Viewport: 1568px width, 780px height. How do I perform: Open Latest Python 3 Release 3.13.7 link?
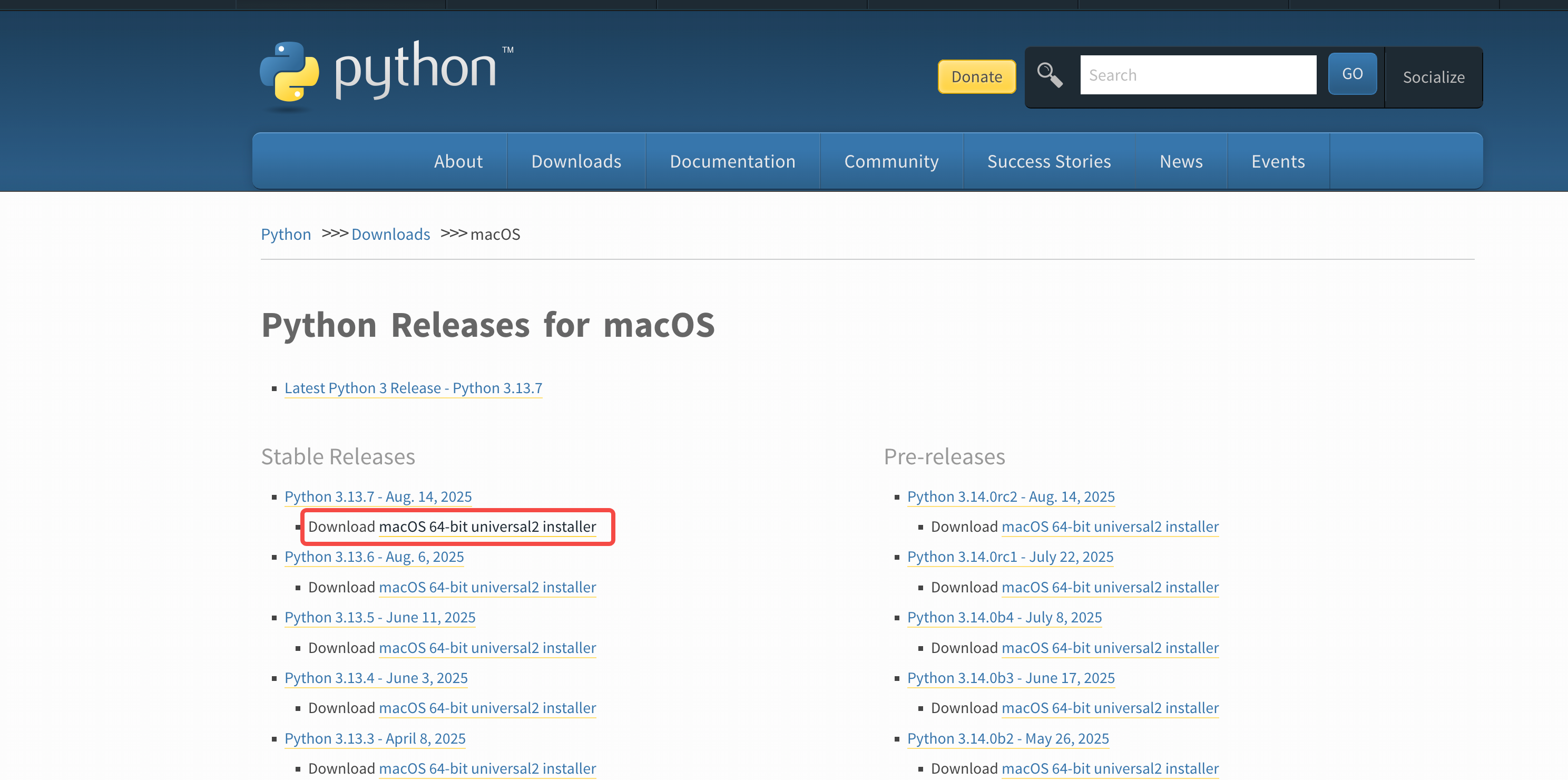coord(413,388)
